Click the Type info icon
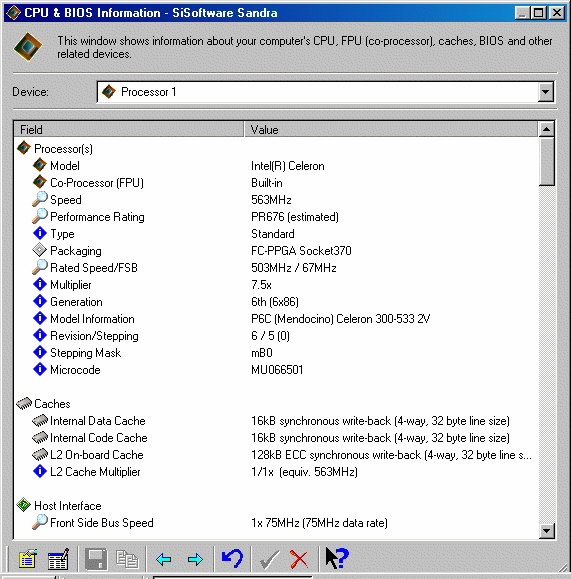571x579 pixels. click(x=40, y=233)
